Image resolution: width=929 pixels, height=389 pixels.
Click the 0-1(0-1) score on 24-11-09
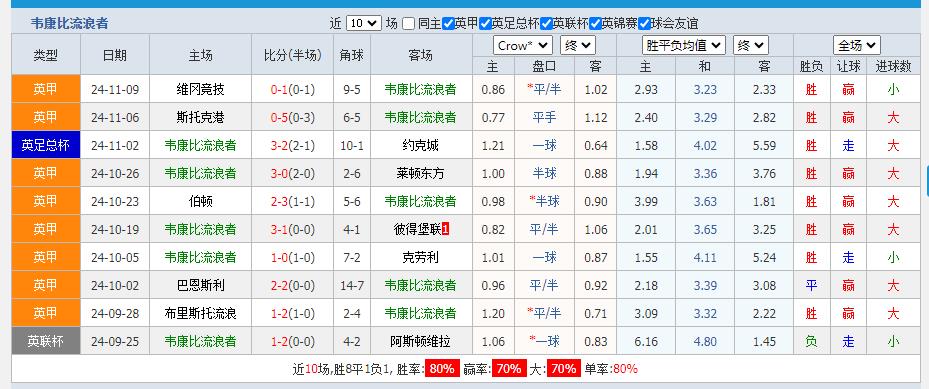(293, 90)
